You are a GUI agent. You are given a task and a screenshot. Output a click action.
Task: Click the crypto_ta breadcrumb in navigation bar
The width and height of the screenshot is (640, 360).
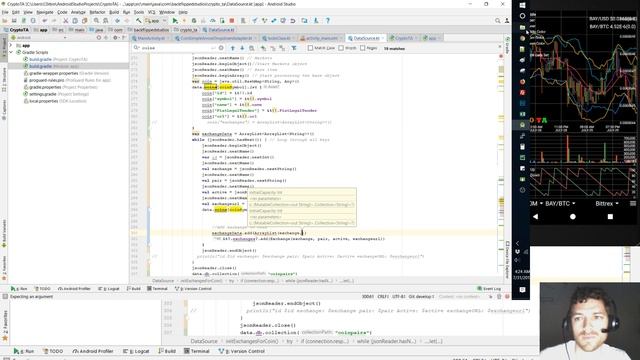186,30
